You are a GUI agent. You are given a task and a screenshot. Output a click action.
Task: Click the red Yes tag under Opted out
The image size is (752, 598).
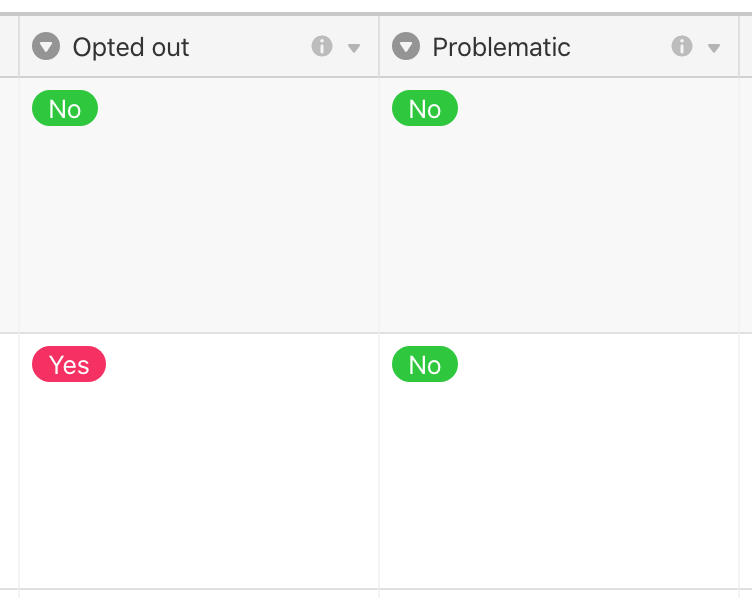[69, 364]
